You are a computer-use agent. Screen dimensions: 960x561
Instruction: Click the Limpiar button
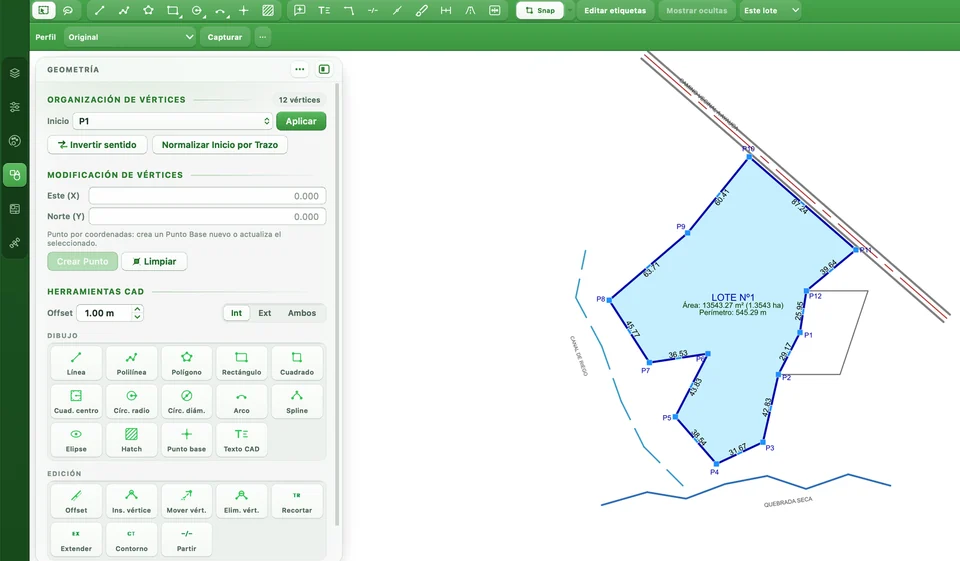(154, 262)
